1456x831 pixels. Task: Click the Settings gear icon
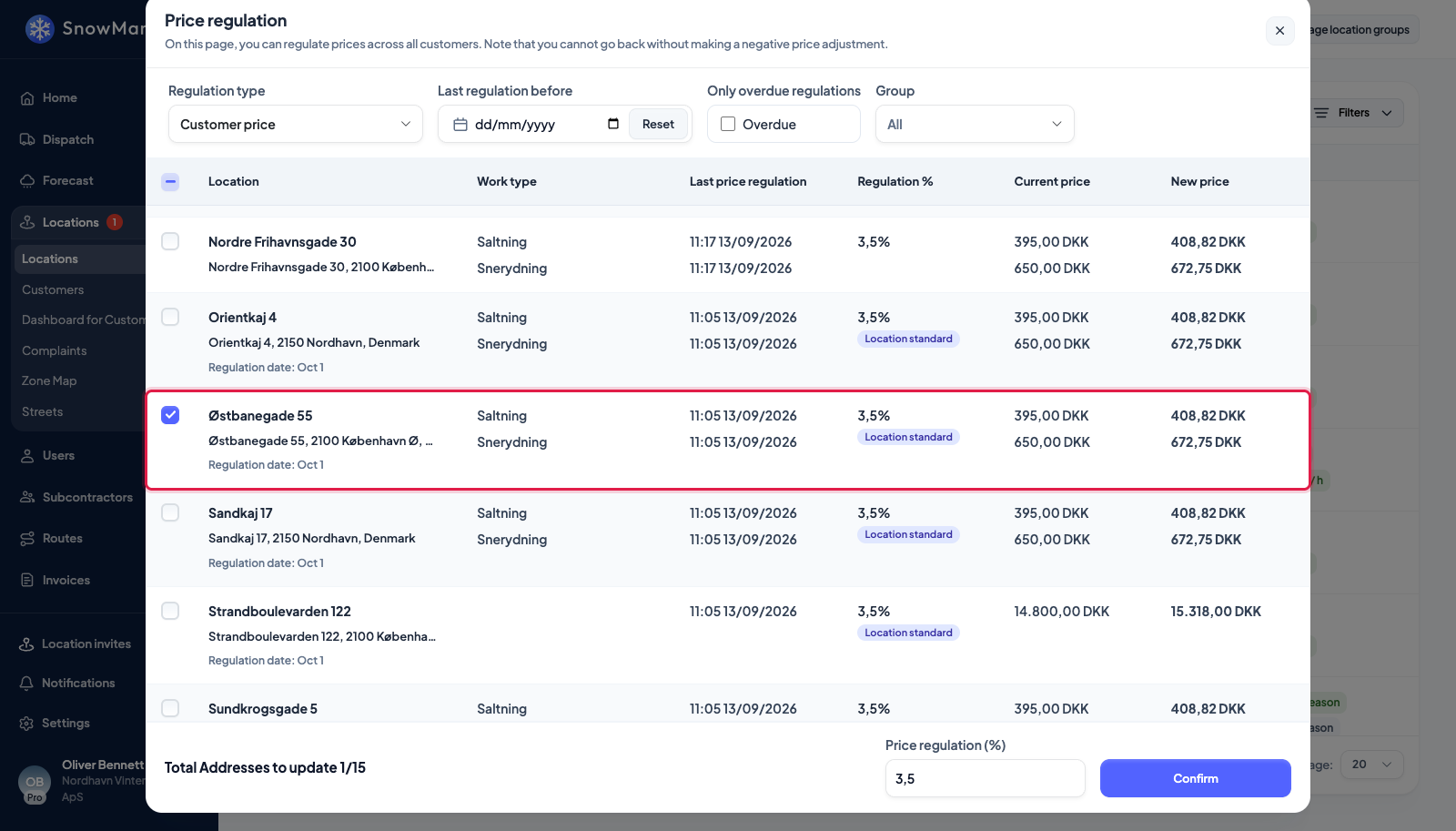pyautogui.click(x=27, y=724)
